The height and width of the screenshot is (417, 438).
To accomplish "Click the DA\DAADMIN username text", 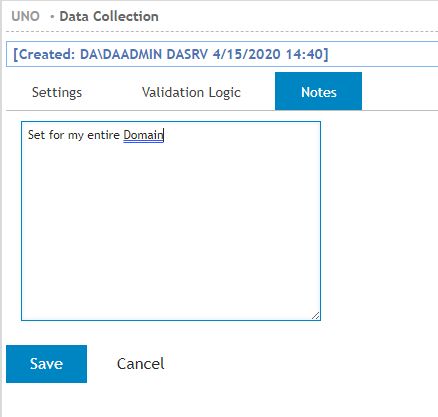I will click(x=121, y=54).
